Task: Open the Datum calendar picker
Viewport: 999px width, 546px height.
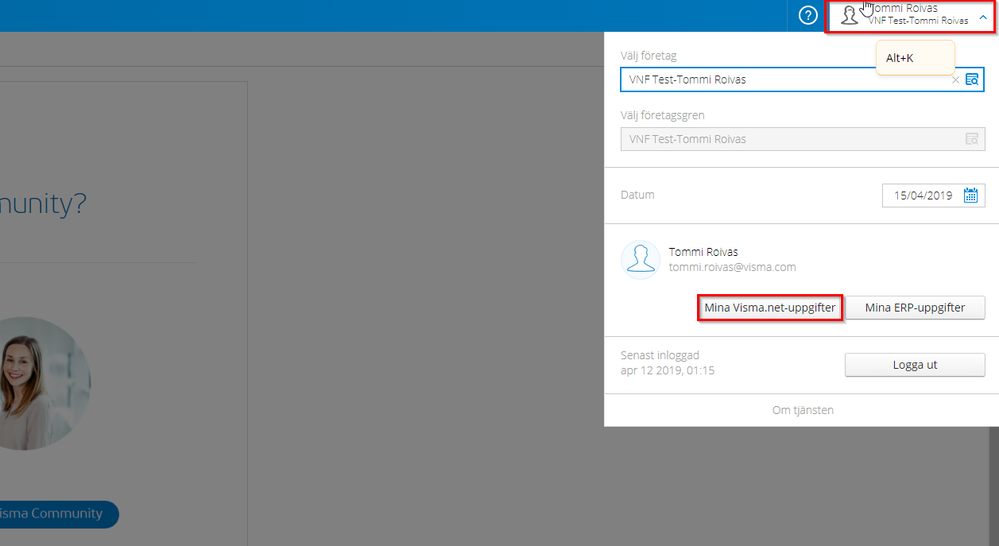Action: click(970, 196)
